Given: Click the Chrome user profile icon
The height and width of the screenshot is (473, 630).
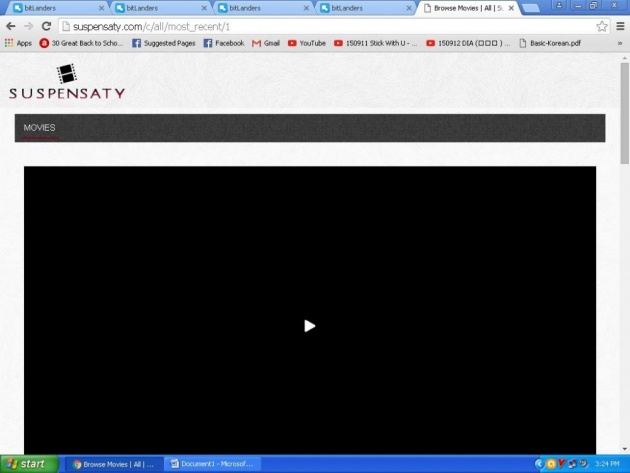Looking at the screenshot, I should pos(559,5).
